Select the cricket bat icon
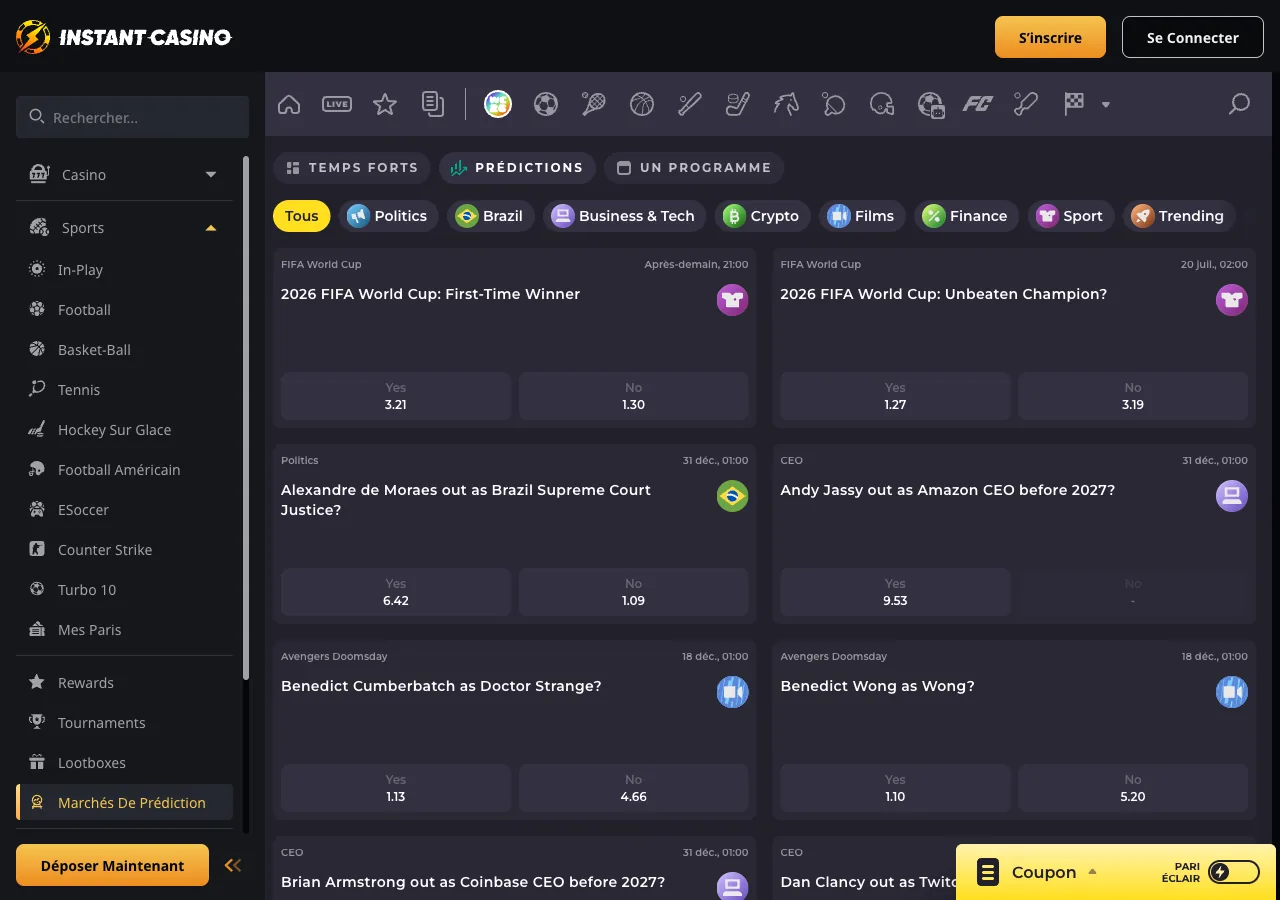 1026,104
